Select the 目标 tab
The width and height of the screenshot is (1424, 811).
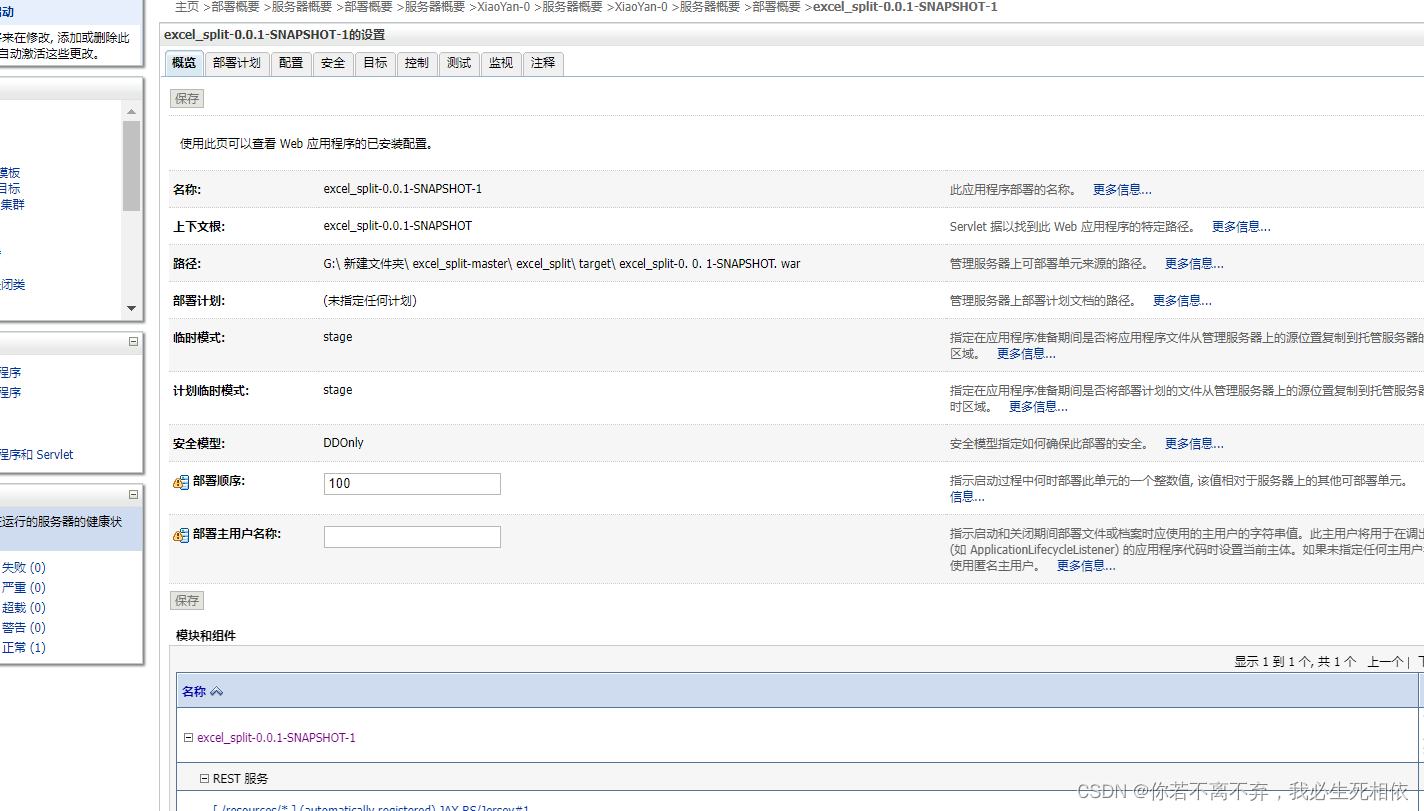click(375, 63)
